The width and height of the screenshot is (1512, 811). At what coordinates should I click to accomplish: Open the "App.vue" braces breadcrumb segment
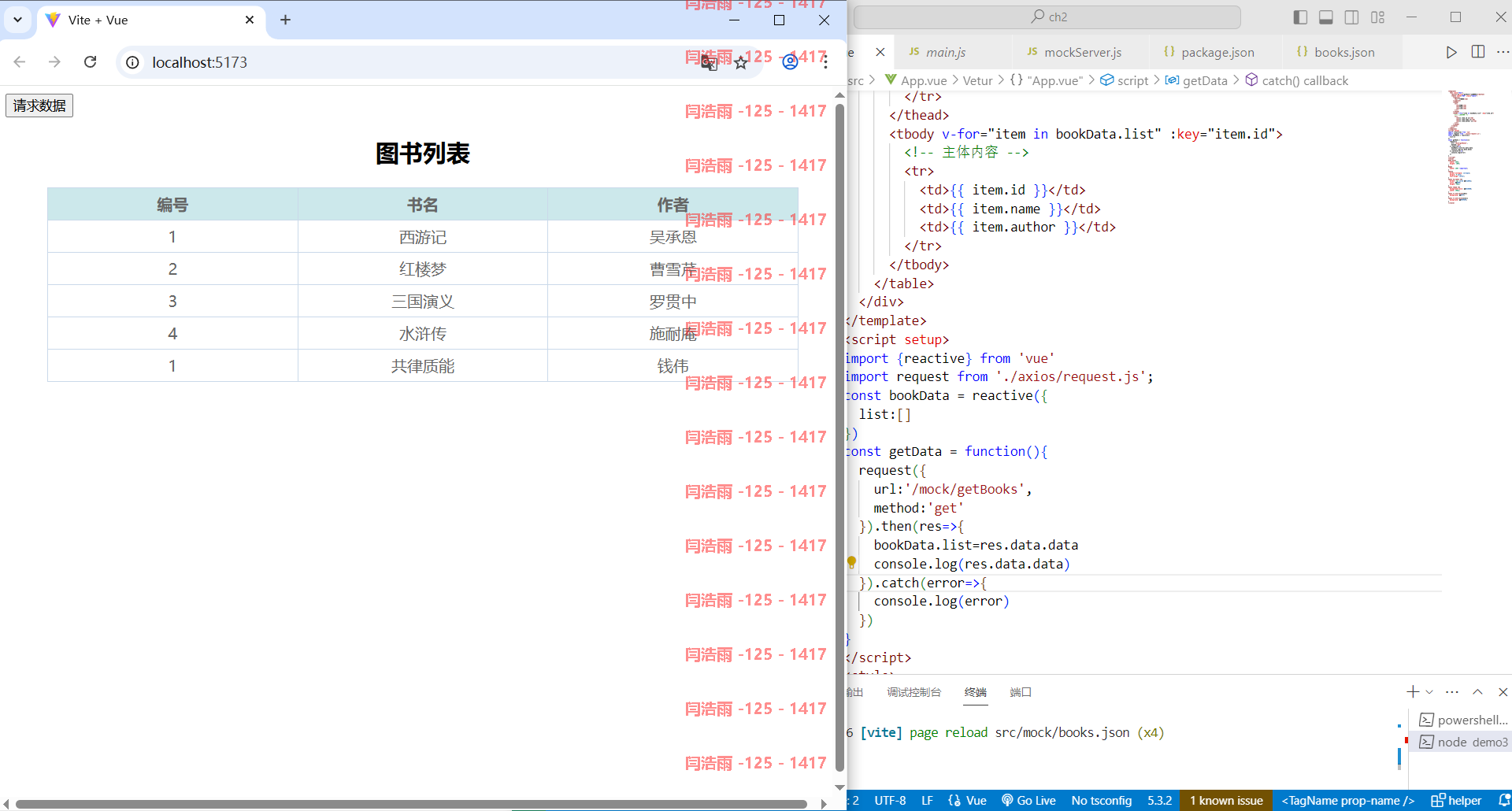point(1047,80)
